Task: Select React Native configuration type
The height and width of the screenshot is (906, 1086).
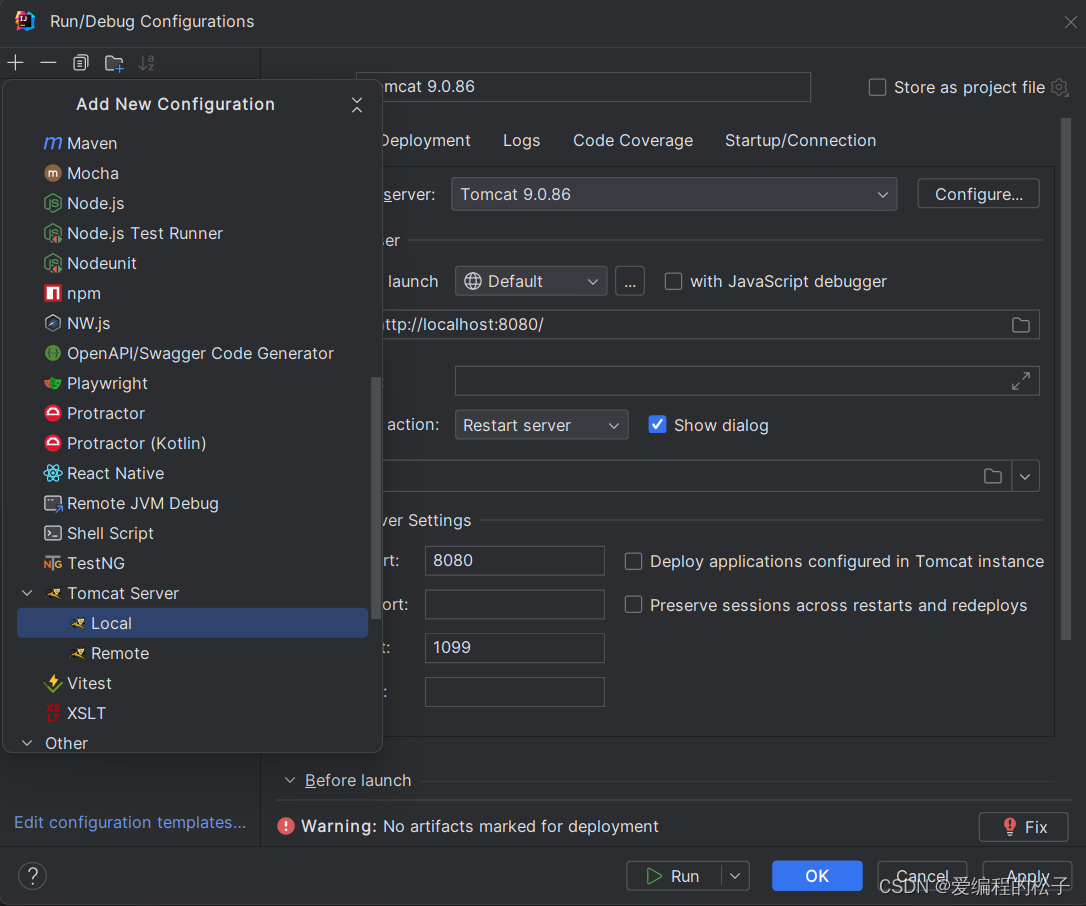Action: [x=193, y=473]
